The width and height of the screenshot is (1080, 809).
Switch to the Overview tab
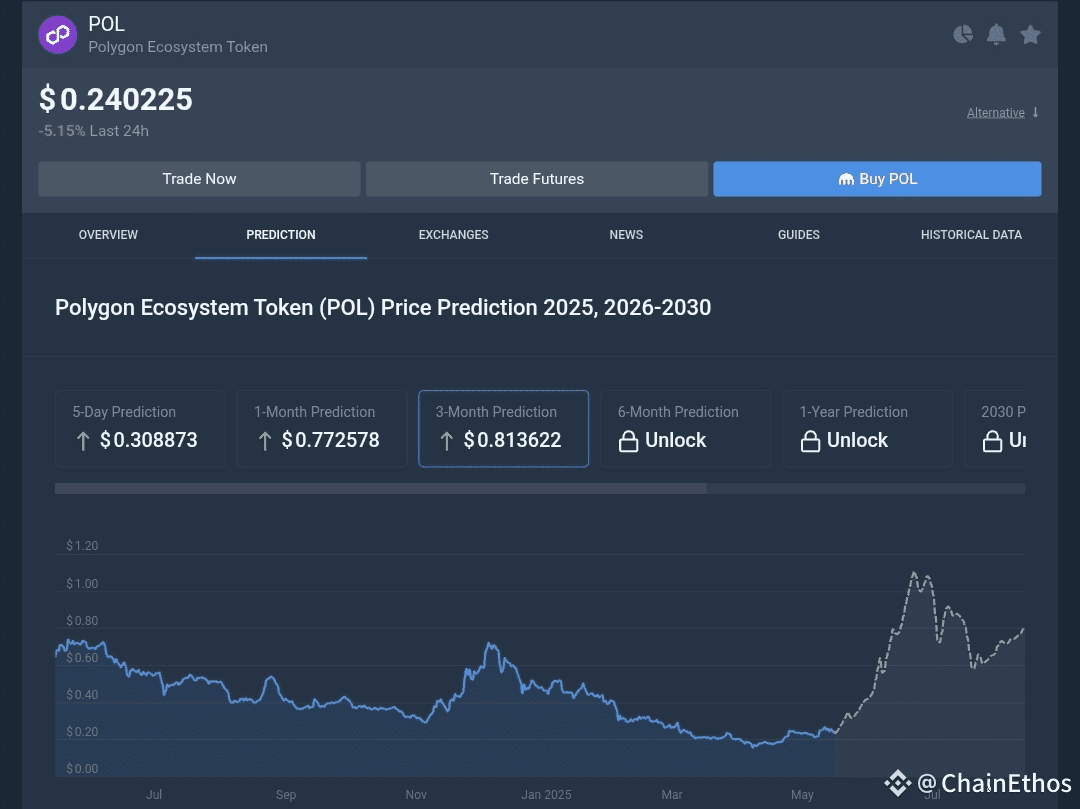click(x=108, y=235)
